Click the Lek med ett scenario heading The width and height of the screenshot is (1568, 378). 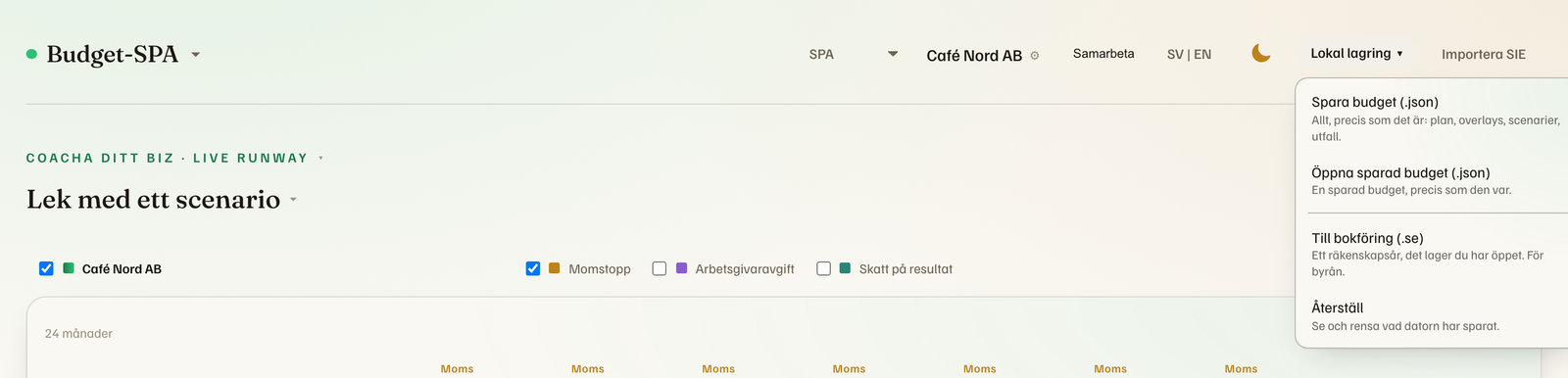[154, 200]
